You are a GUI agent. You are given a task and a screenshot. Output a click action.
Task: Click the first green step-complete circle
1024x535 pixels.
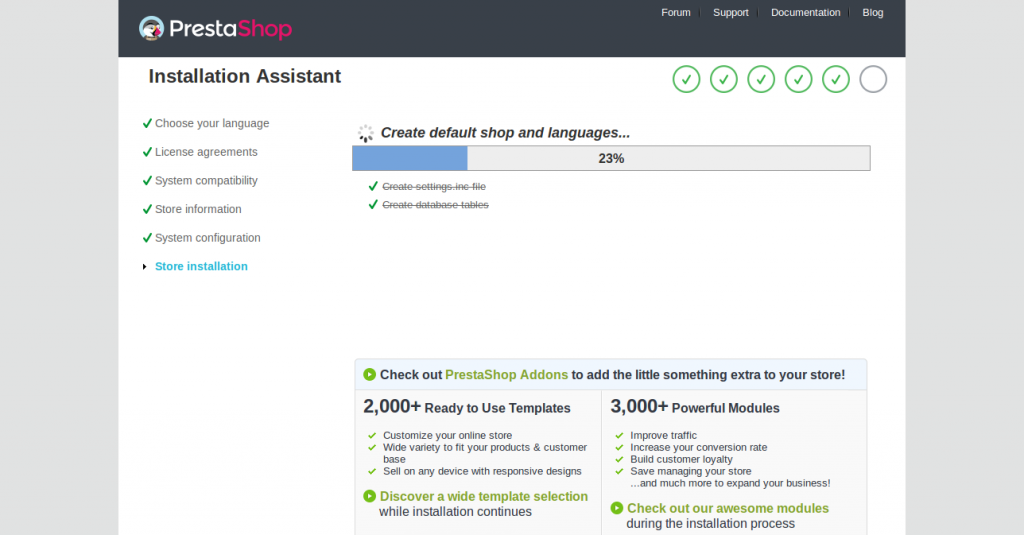point(686,79)
